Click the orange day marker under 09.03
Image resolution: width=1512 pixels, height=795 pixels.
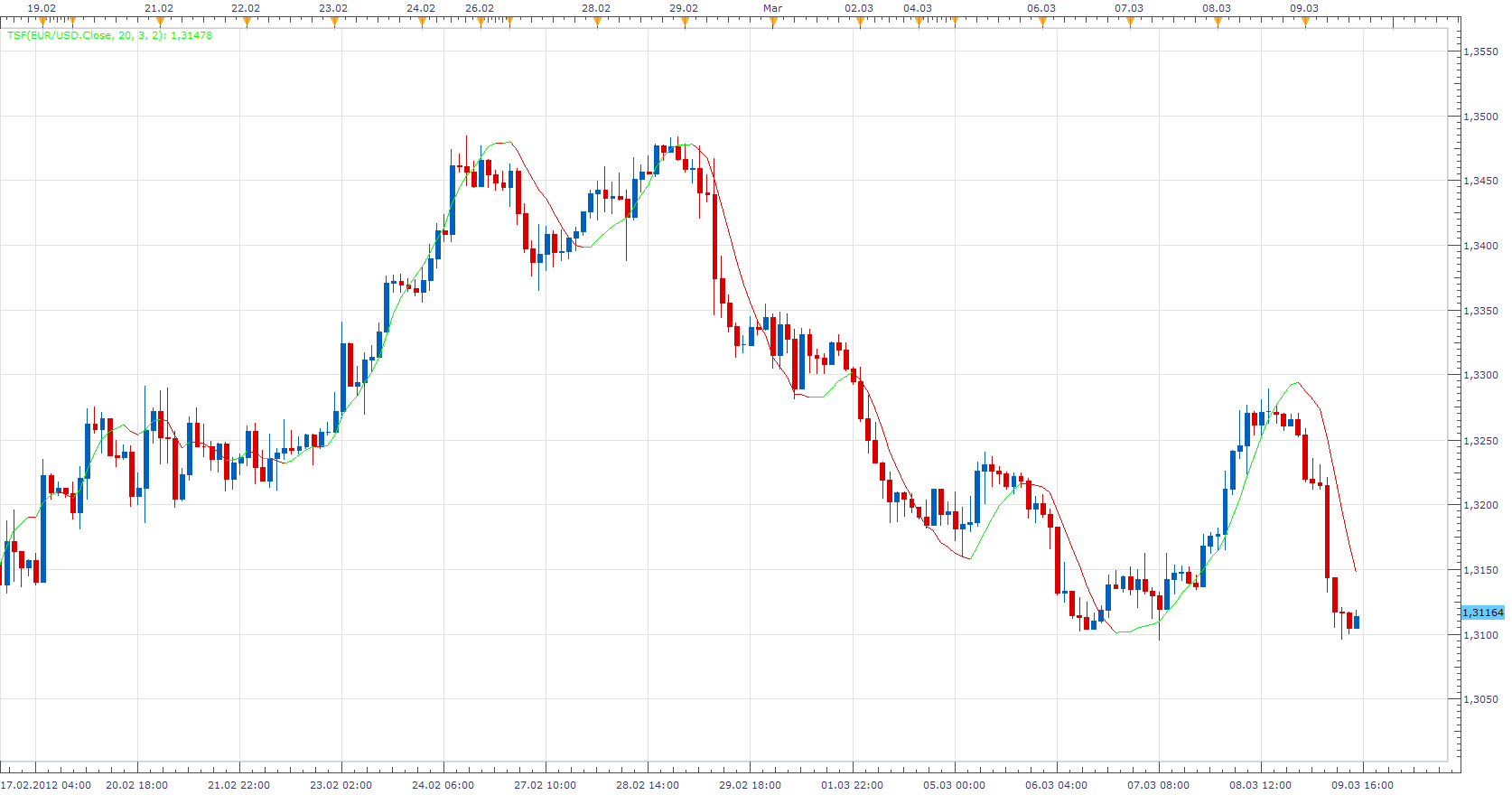coord(1305,22)
